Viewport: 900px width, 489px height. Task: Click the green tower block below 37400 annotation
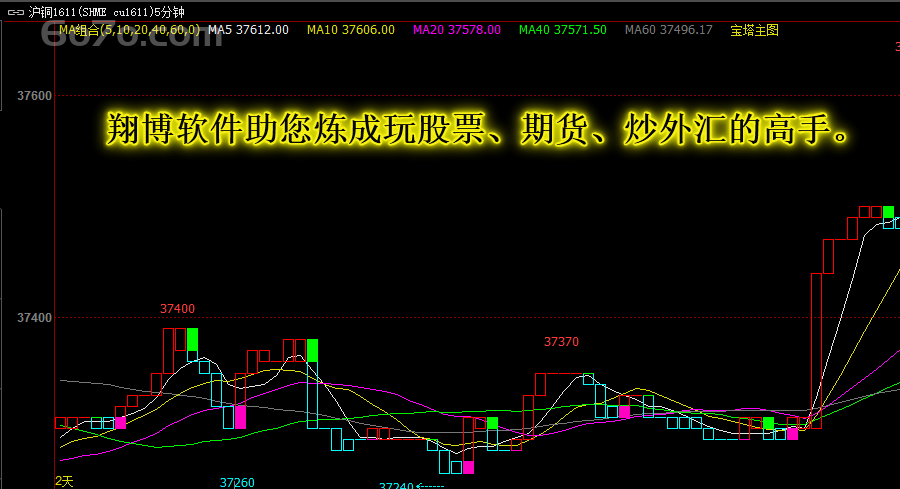tap(192, 340)
